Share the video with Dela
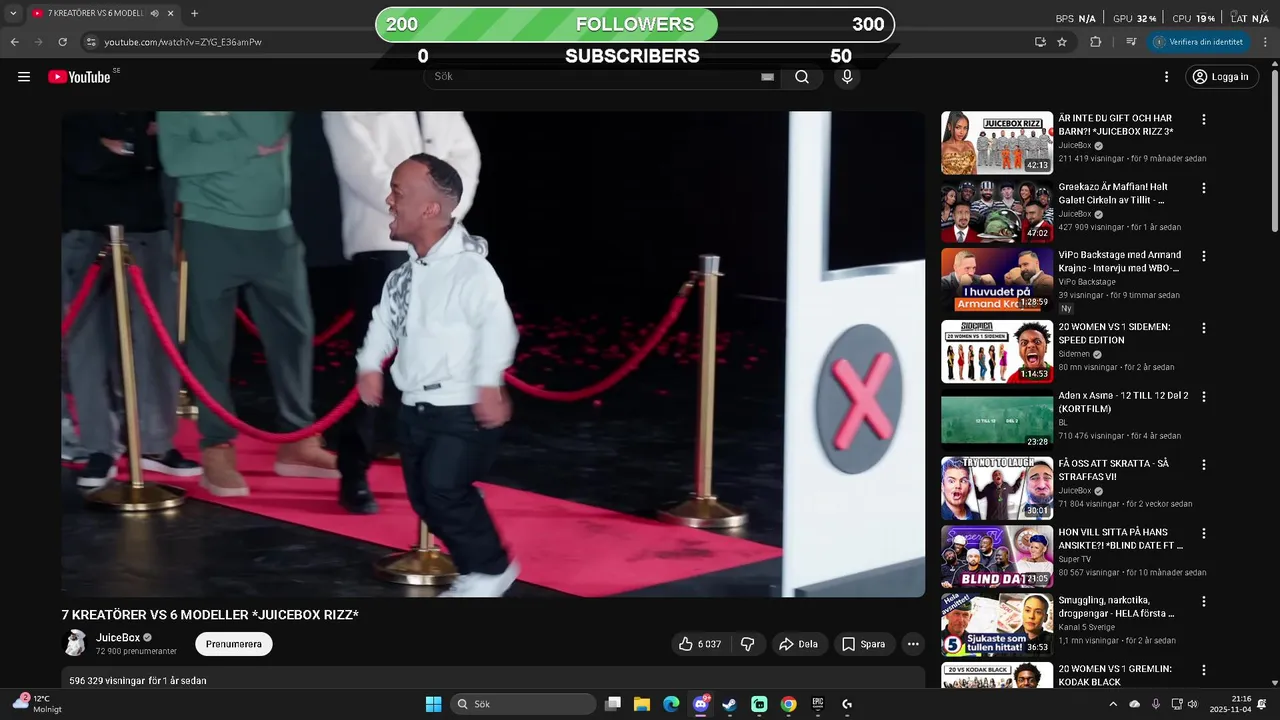The image size is (1280, 720). 799,644
